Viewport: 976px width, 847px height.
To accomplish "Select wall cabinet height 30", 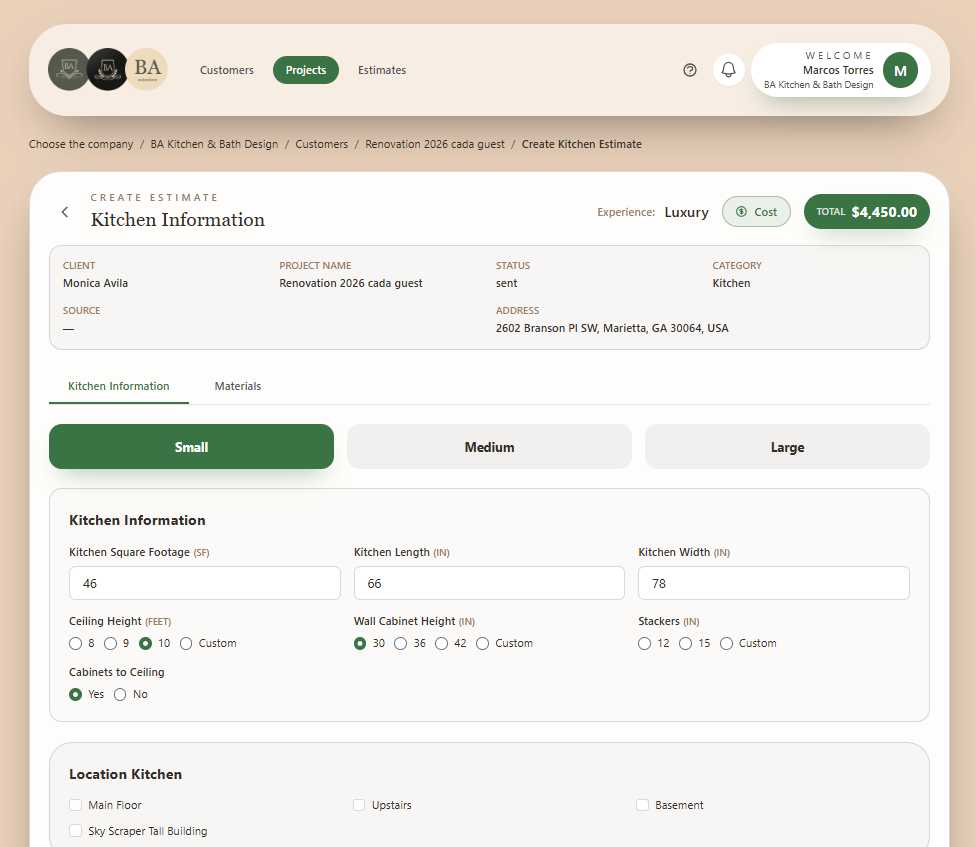I will pyautogui.click(x=360, y=643).
